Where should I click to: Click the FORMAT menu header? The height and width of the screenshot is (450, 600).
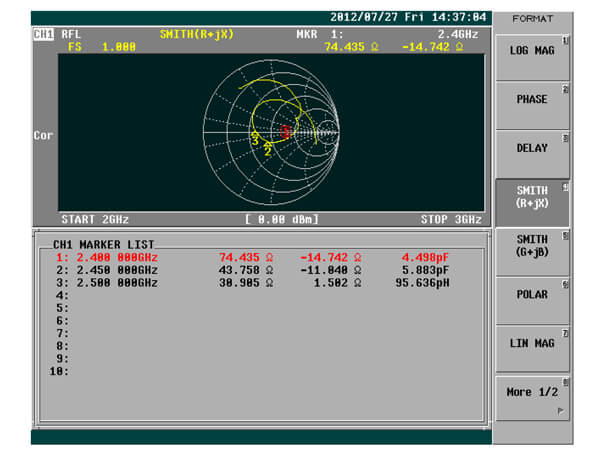[x=532, y=18]
